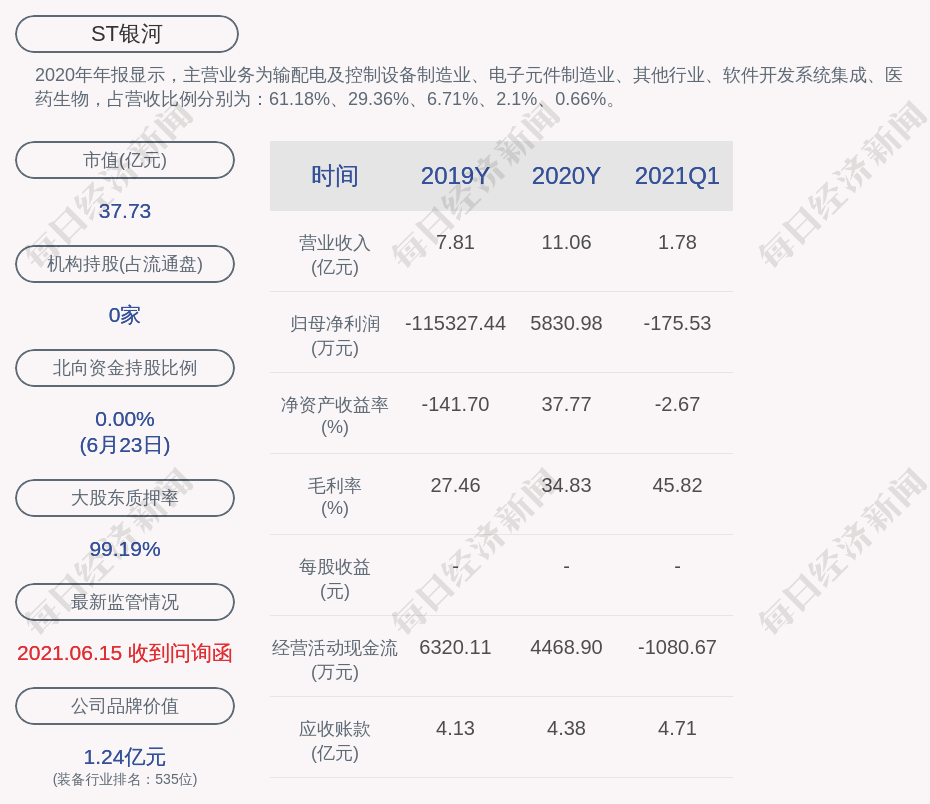
Task: Select the receivables value 4.71
Action: click(677, 729)
